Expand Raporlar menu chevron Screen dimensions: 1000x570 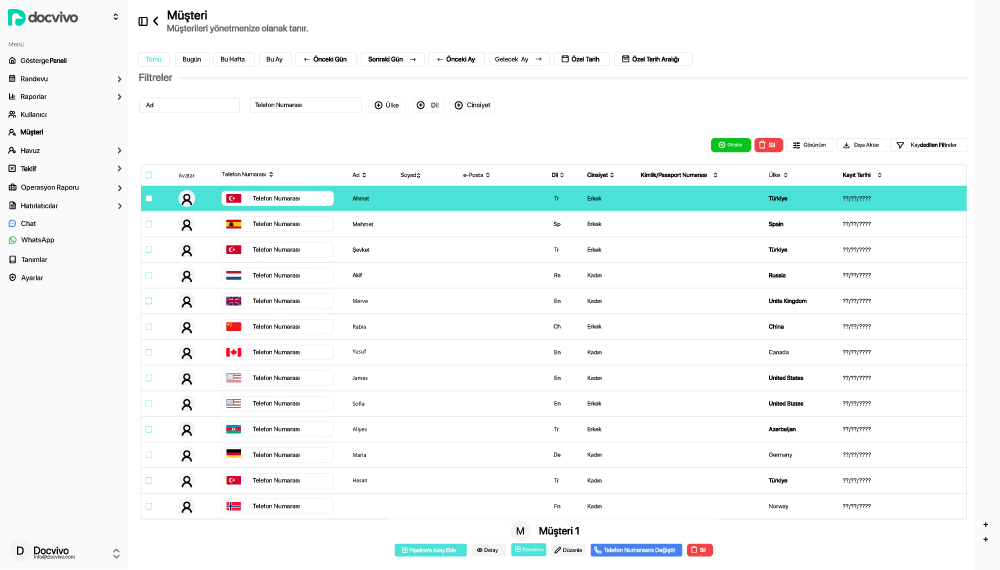tap(119, 97)
